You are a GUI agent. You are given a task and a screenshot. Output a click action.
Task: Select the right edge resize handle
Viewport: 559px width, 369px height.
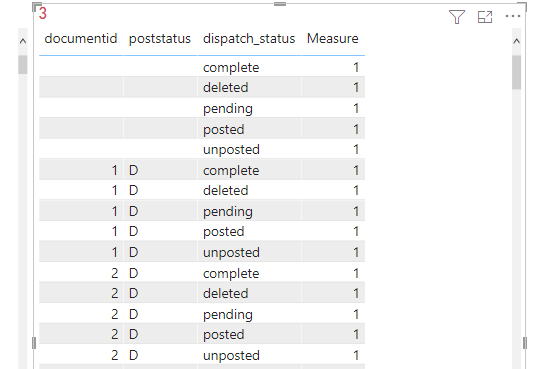pos(525,343)
